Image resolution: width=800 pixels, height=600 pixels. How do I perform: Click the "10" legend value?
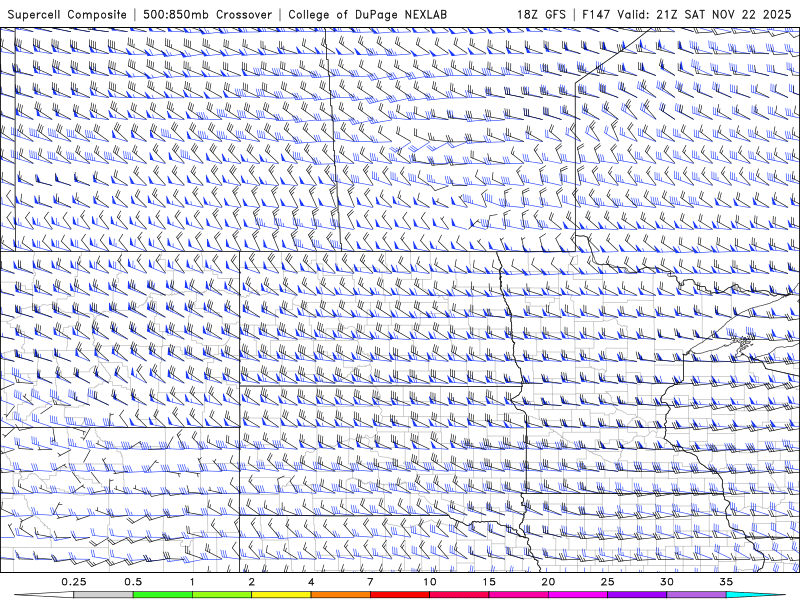click(x=430, y=582)
